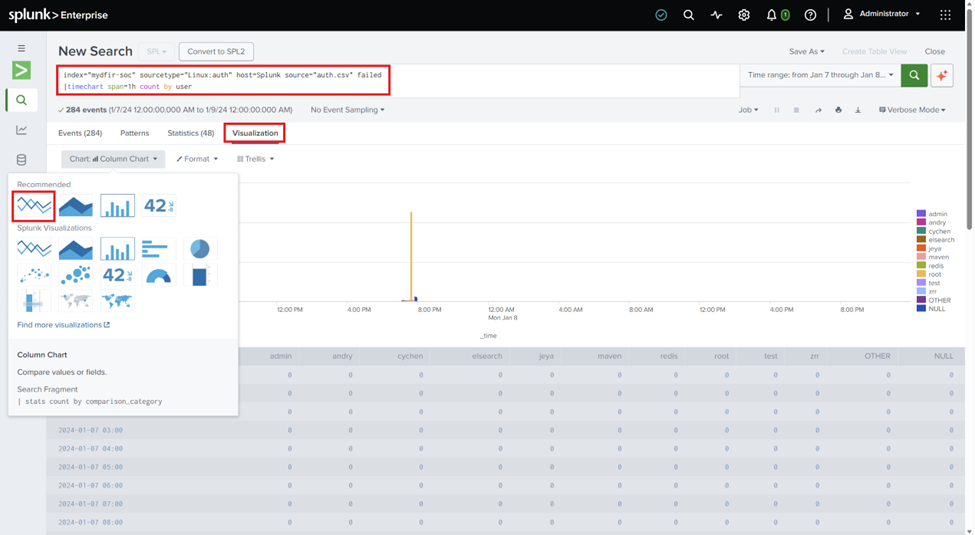Select Line Chart under Recommended
This screenshot has height=535, width=975.
[x=34, y=206]
